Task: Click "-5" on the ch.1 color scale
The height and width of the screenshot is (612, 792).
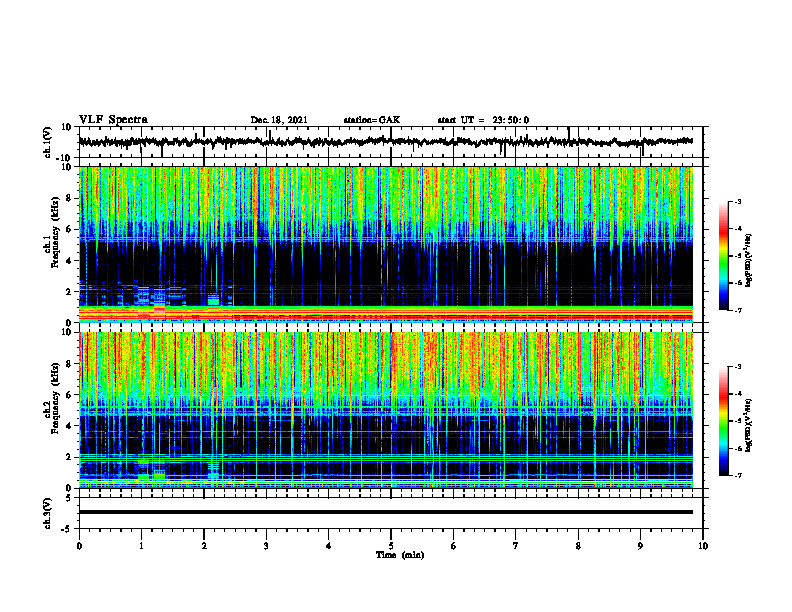Action: click(x=737, y=256)
